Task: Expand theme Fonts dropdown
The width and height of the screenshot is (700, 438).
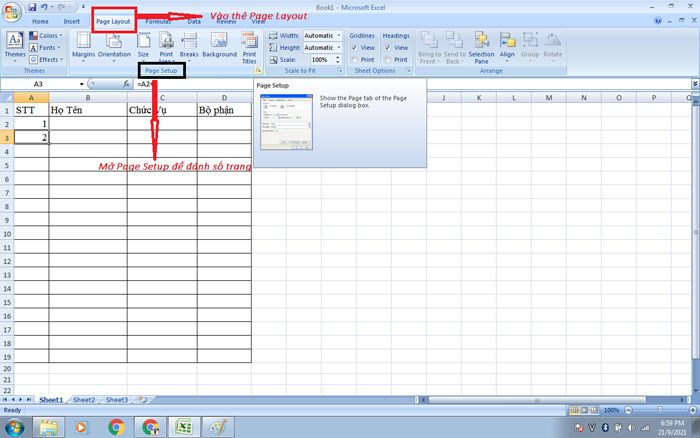Action: tap(45, 47)
